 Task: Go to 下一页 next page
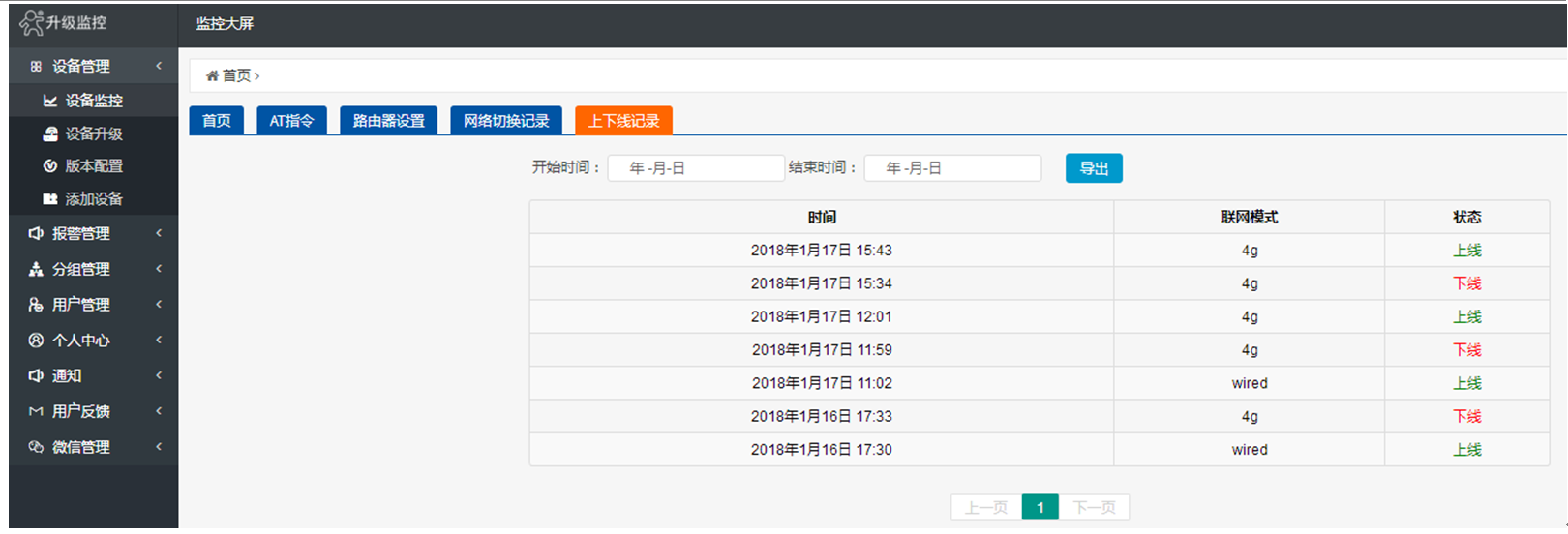pyautogui.click(x=1094, y=507)
